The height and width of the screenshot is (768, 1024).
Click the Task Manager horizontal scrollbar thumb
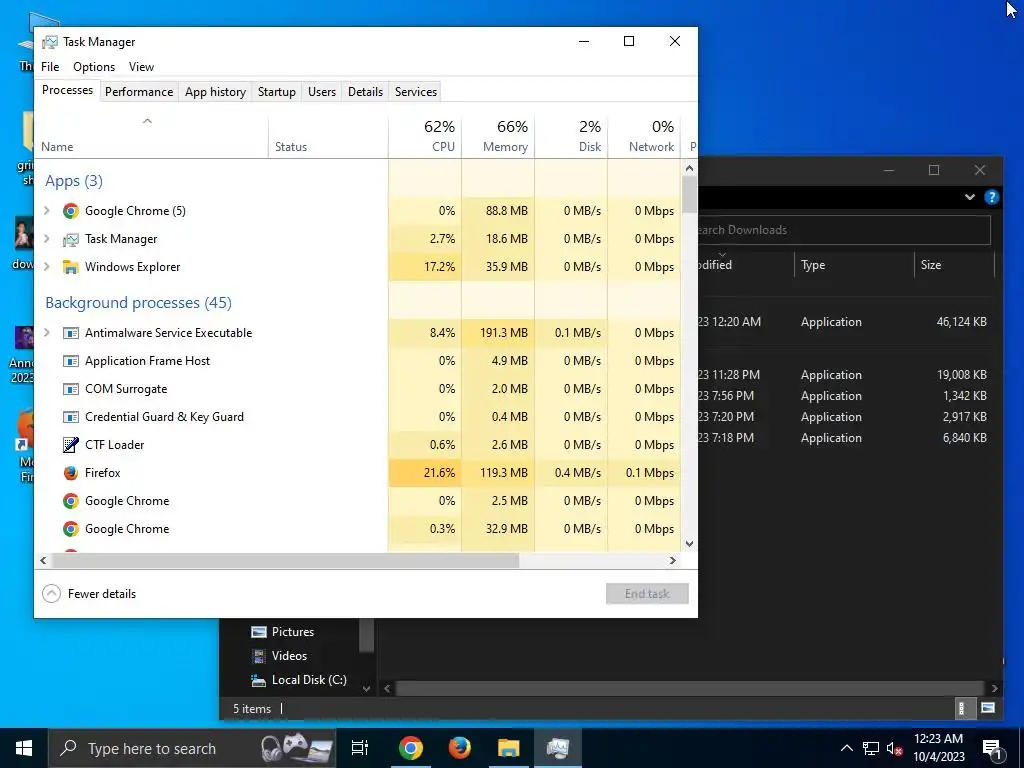[x=285, y=560]
